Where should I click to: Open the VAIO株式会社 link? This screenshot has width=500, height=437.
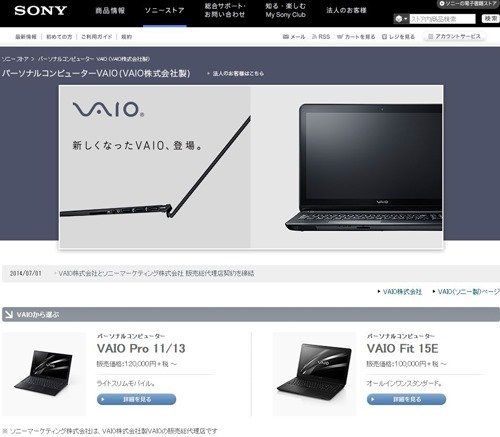pos(402,292)
